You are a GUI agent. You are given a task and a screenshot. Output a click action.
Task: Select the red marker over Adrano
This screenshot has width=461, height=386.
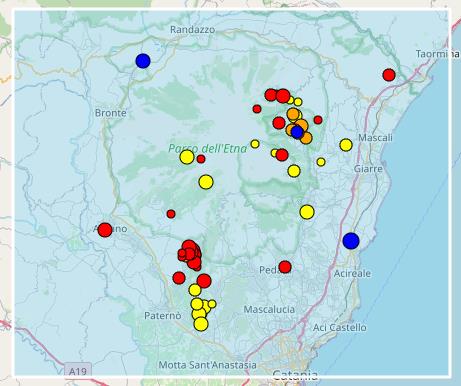click(x=105, y=230)
